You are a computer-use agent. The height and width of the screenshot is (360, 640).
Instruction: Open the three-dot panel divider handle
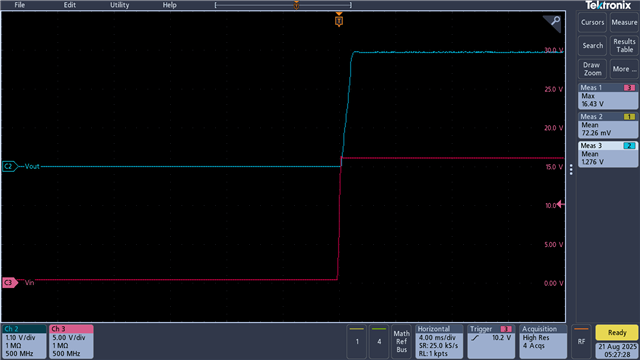[x=571, y=169]
